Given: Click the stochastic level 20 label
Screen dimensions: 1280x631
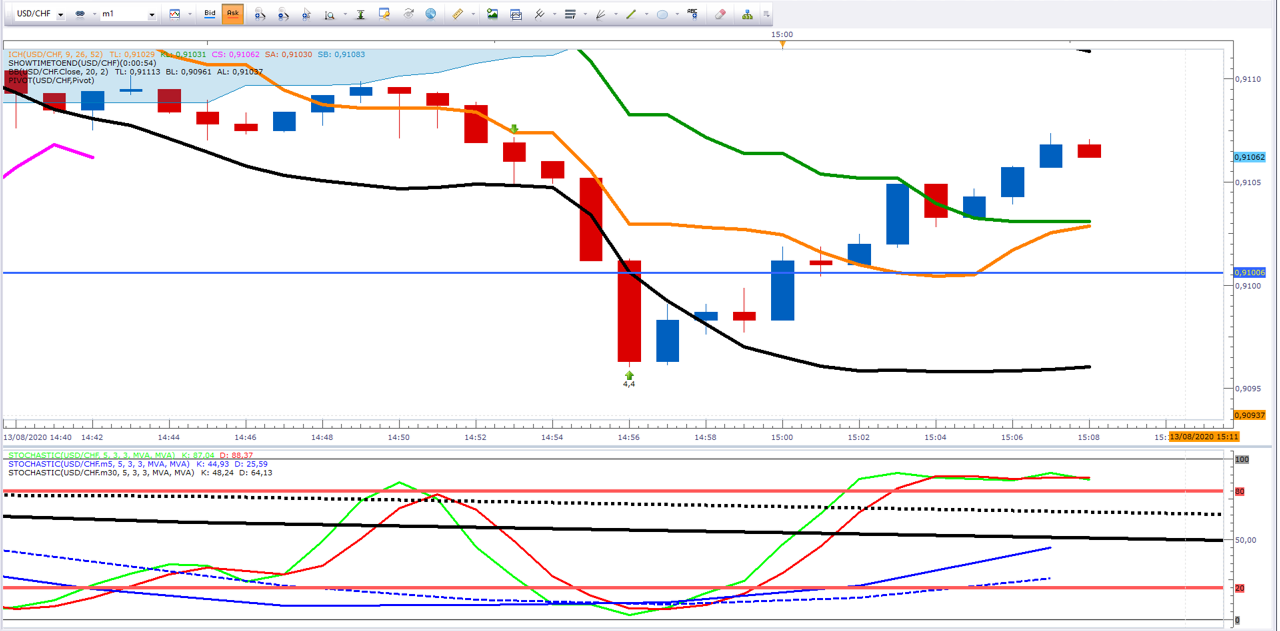Looking at the screenshot, I should pos(1239,588).
